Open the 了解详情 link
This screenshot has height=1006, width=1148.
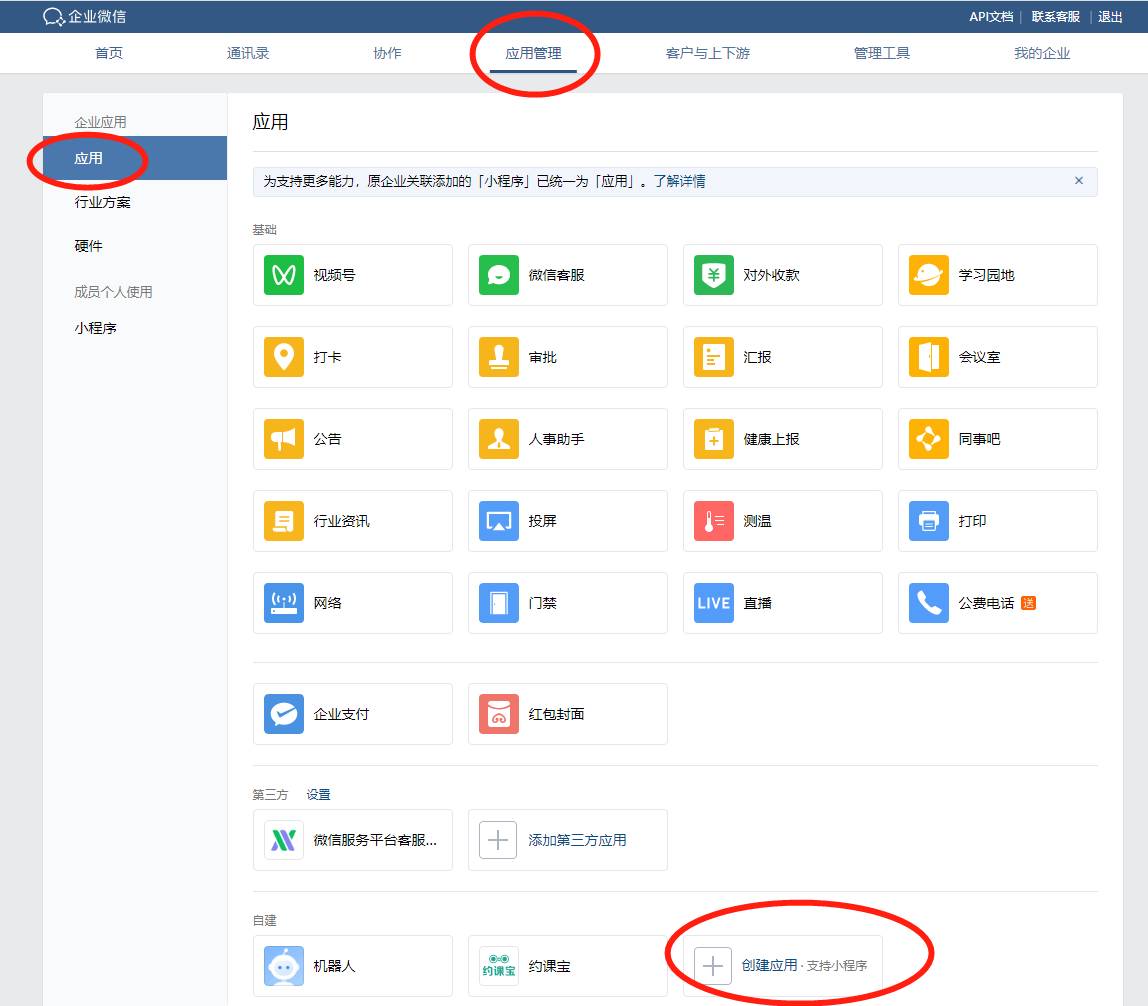679,181
